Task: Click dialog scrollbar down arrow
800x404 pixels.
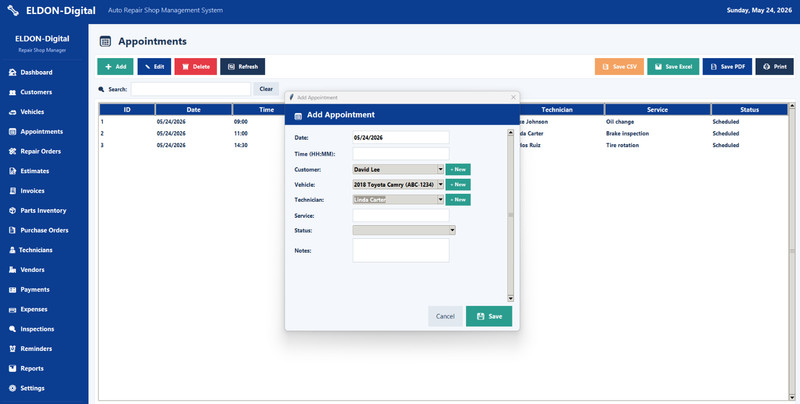Action: (x=510, y=298)
